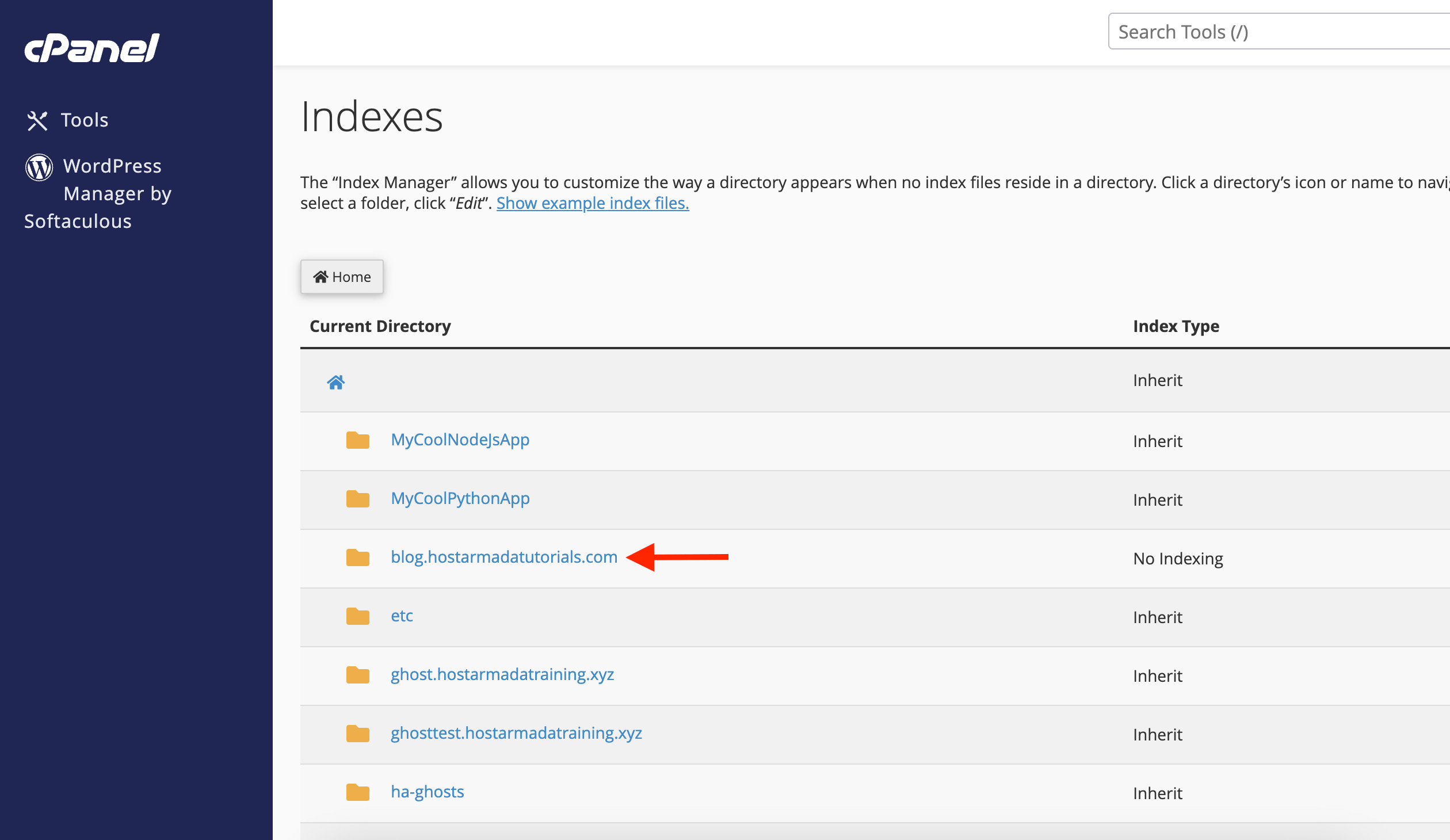This screenshot has width=1450, height=840.
Task: Open the Tools sidebar item
Action: click(x=67, y=120)
